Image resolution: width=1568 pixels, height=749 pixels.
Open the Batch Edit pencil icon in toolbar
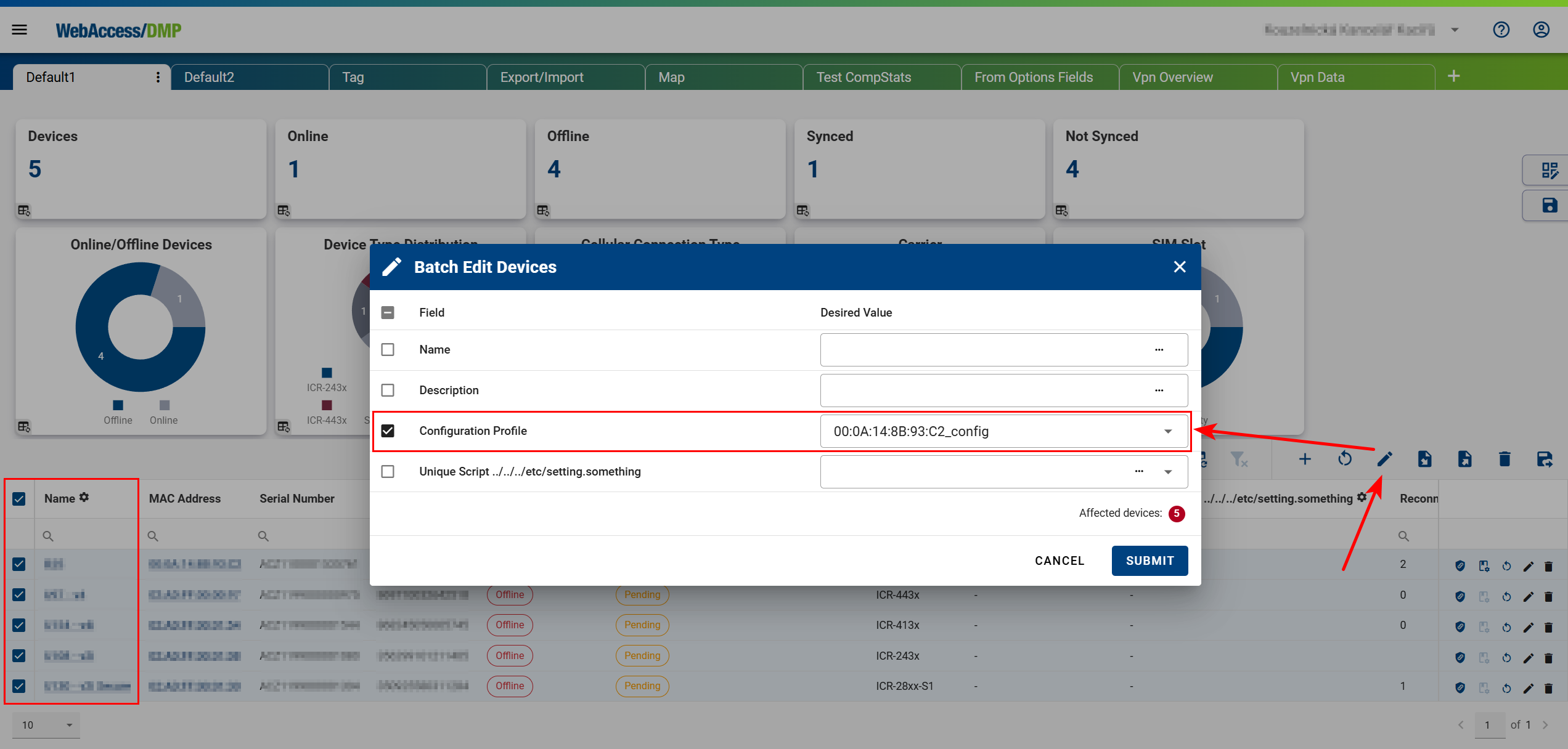1385,459
